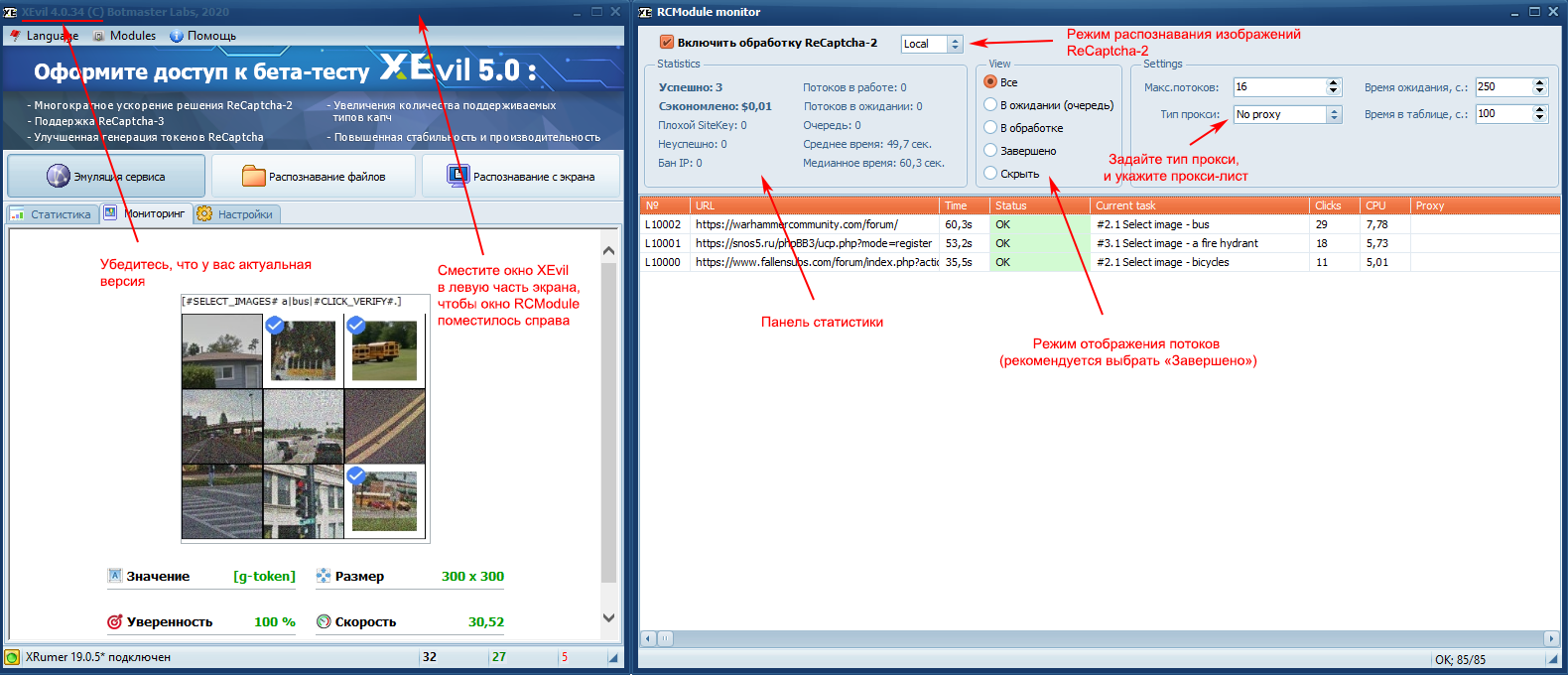Screen dimensions: 1568x675
Task: Click the top-left captcha image tile
Action: tap(222, 350)
